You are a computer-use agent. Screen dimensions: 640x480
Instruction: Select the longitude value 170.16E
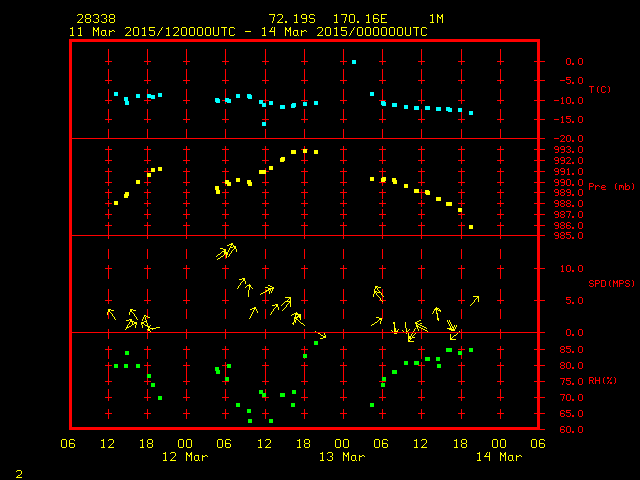360,19
